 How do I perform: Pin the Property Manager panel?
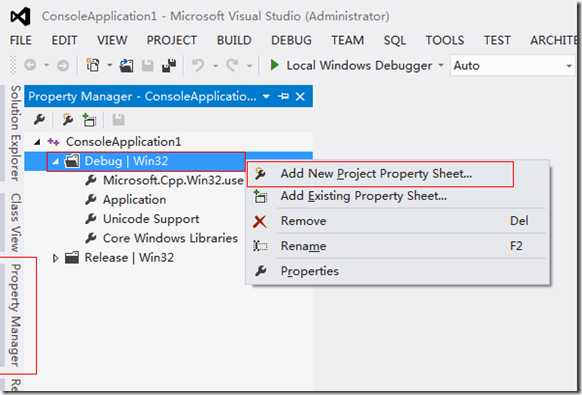point(283,97)
